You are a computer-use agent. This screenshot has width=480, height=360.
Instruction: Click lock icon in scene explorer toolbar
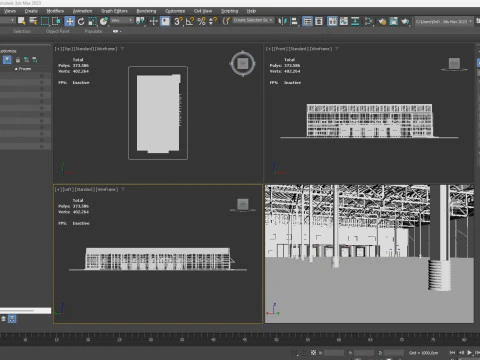point(18,60)
